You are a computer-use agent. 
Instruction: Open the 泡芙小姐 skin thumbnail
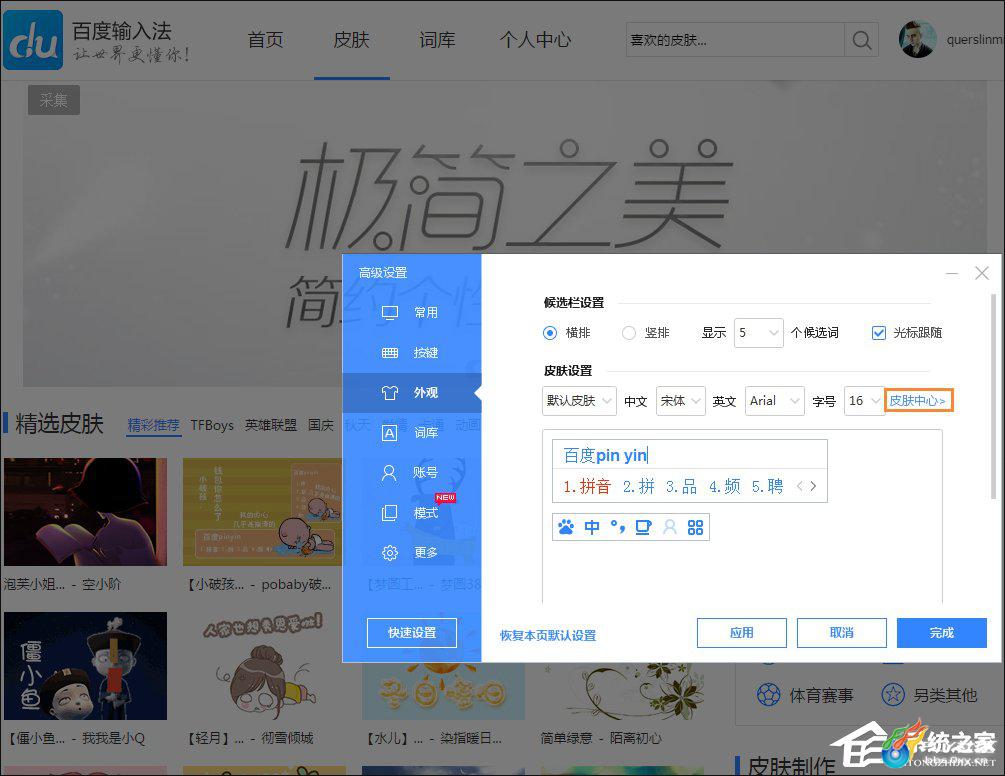(85, 512)
